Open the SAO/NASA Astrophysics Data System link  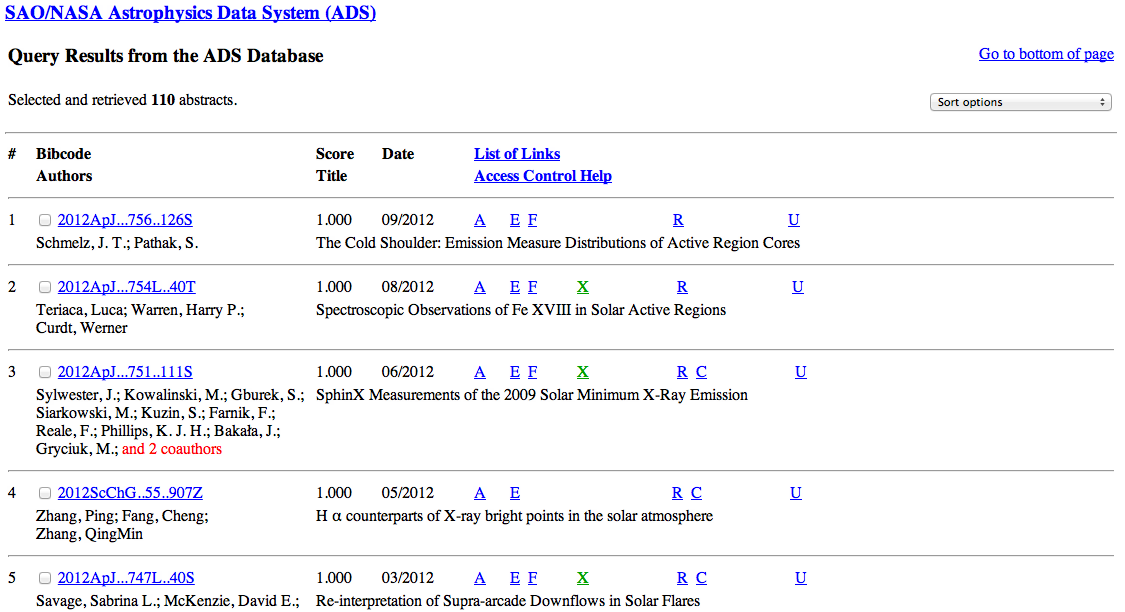point(191,13)
